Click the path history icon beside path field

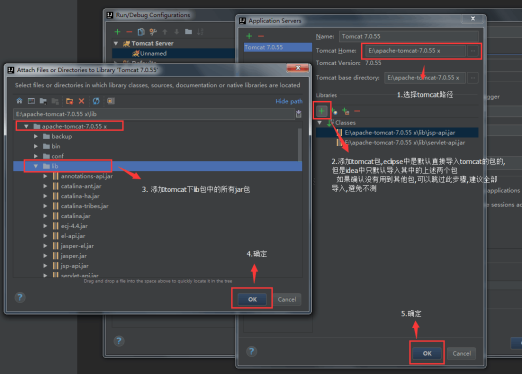(299, 114)
